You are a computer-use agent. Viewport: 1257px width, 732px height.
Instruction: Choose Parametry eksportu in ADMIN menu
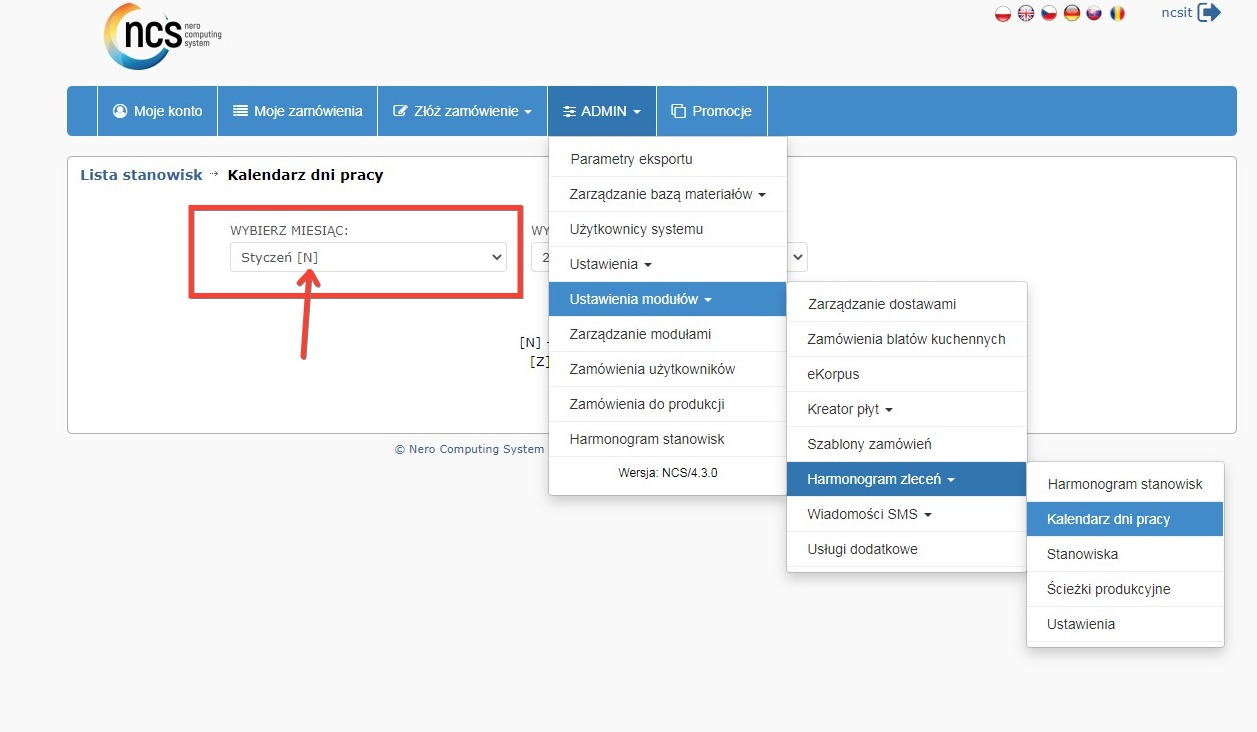[631, 159]
